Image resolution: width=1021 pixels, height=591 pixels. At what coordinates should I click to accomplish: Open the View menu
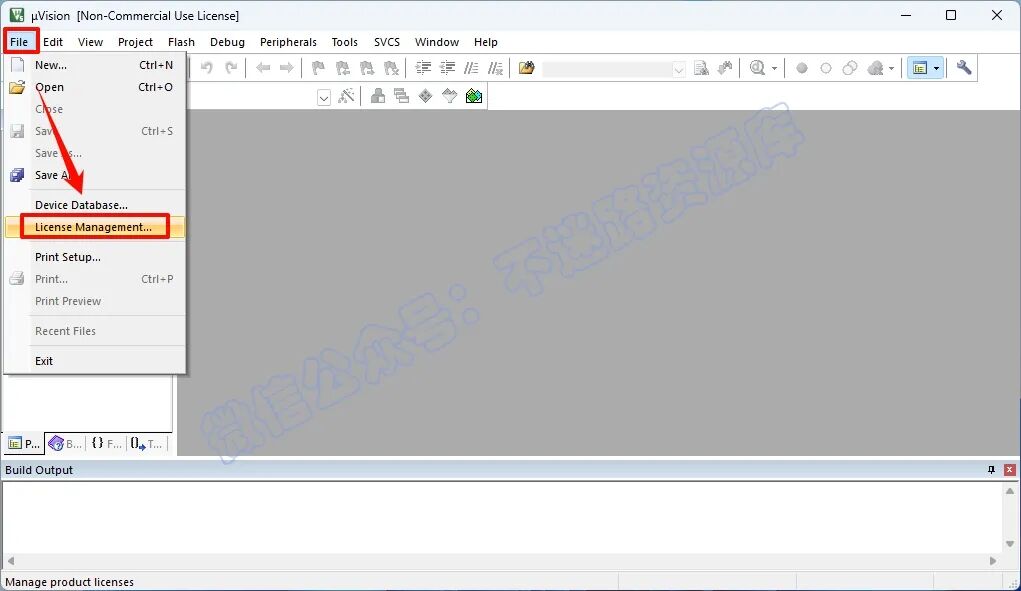click(x=91, y=42)
